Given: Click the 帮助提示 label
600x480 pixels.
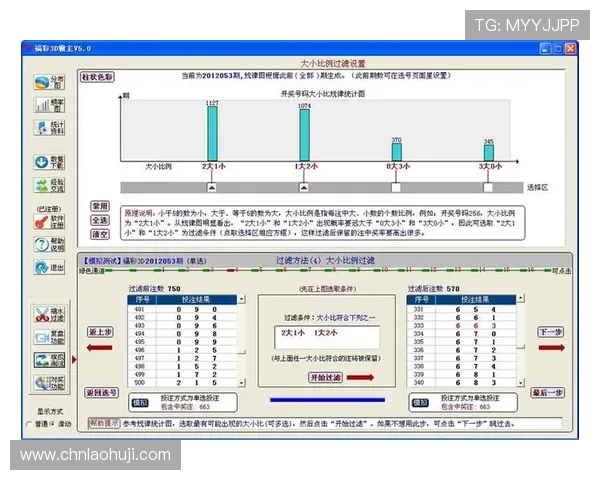Looking at the screenshot, I should [x=104, y=423].
